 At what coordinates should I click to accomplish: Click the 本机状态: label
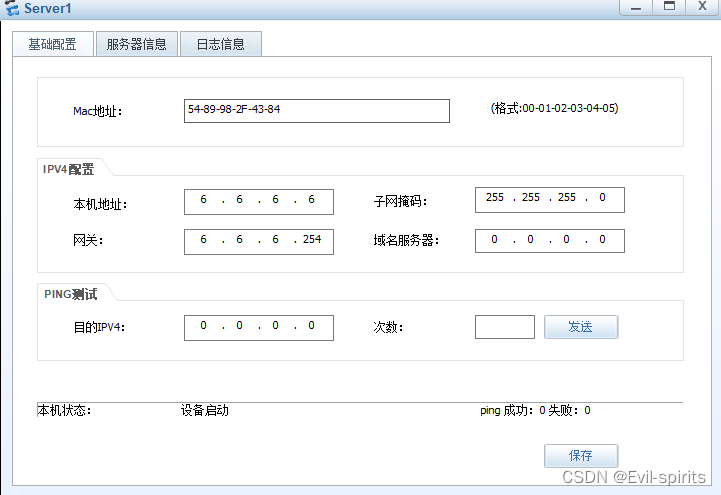64,410
